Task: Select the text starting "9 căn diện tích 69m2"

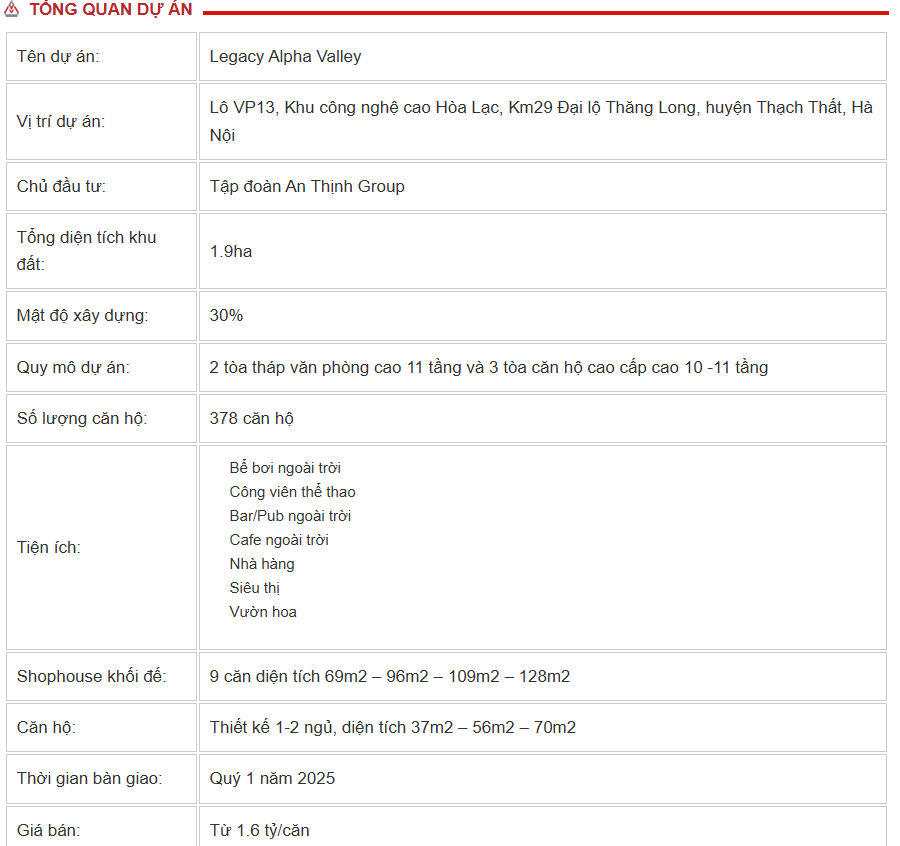Action: [x=390, y=676]
